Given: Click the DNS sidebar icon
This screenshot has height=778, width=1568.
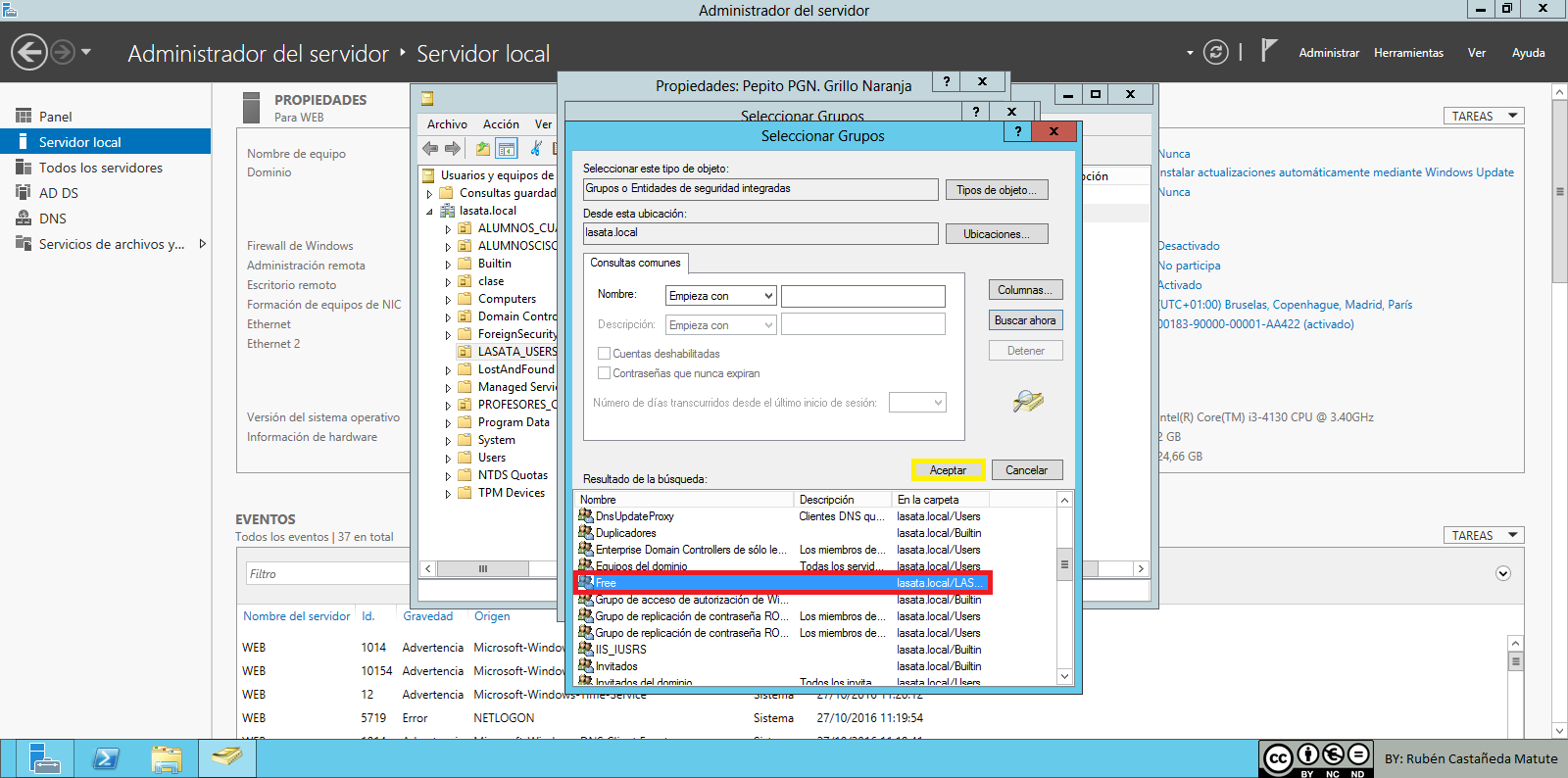Looking at the screenshot, I should pos(24,218).
